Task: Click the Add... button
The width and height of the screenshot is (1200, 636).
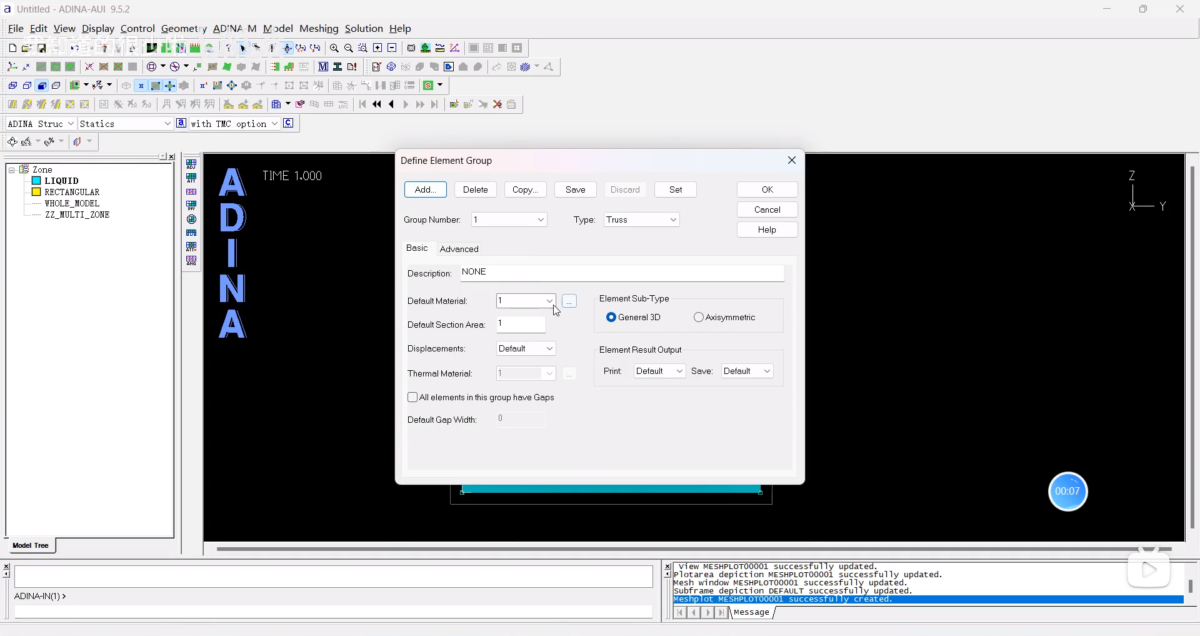Action: 425,189
